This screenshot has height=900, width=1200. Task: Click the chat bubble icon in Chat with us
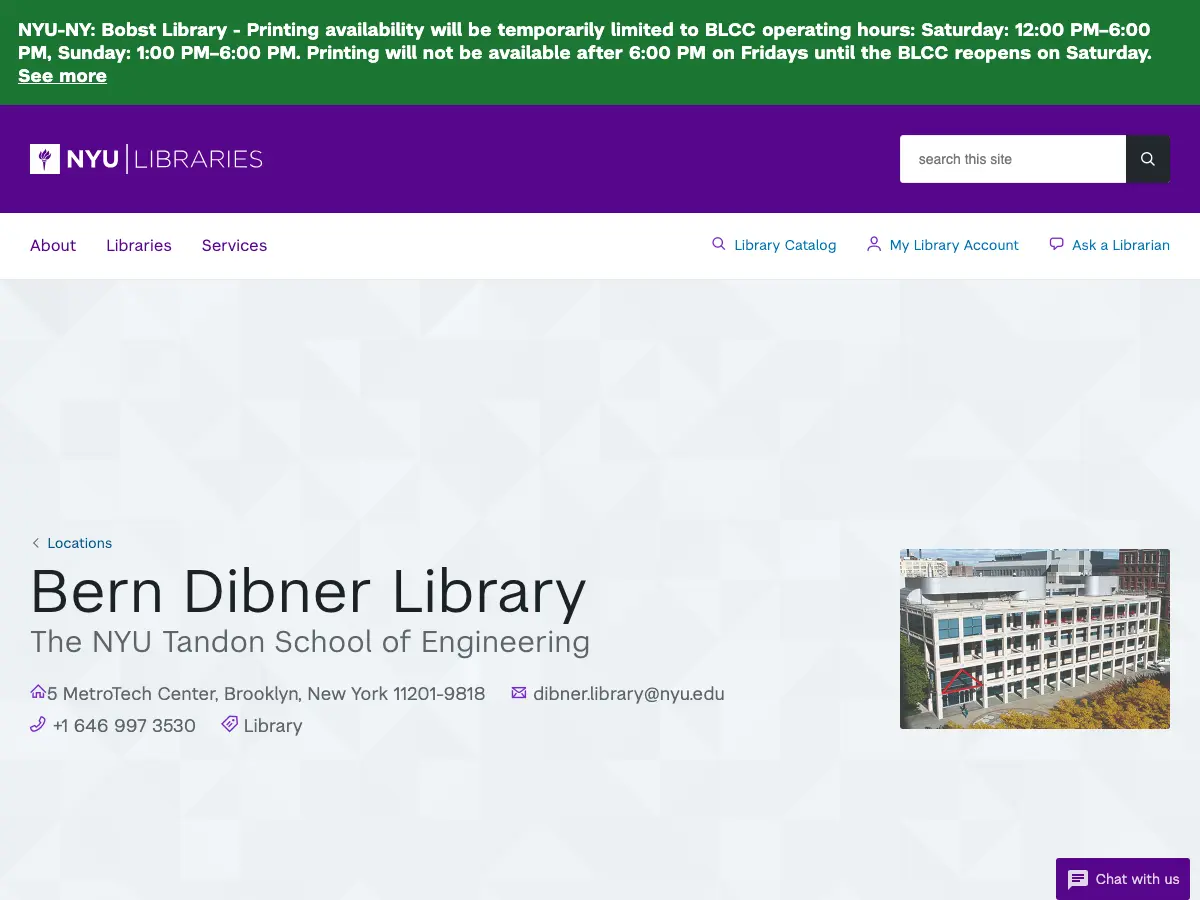[1078, 880]
